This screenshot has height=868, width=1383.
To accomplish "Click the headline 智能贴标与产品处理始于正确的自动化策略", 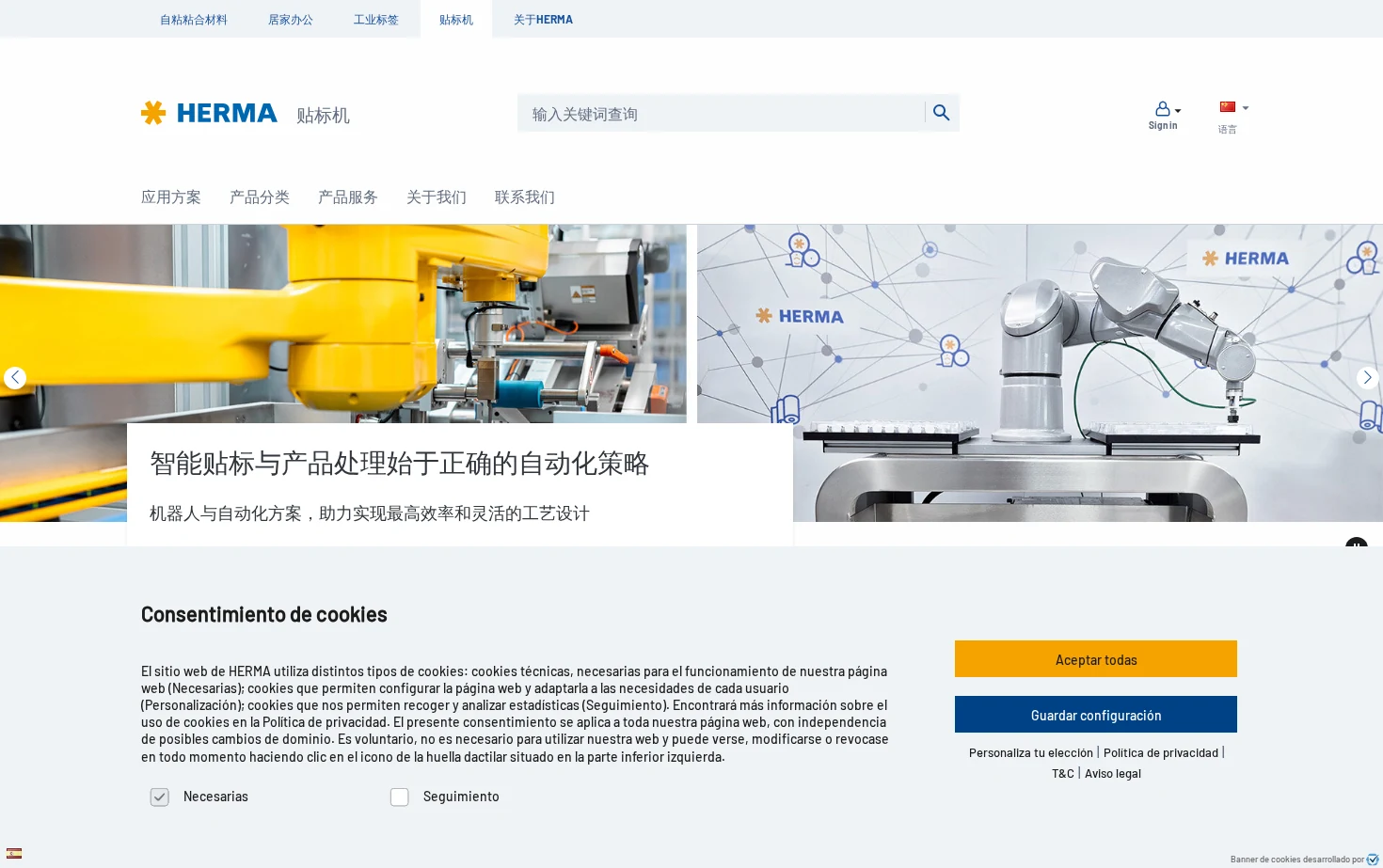I will (399, 464).
